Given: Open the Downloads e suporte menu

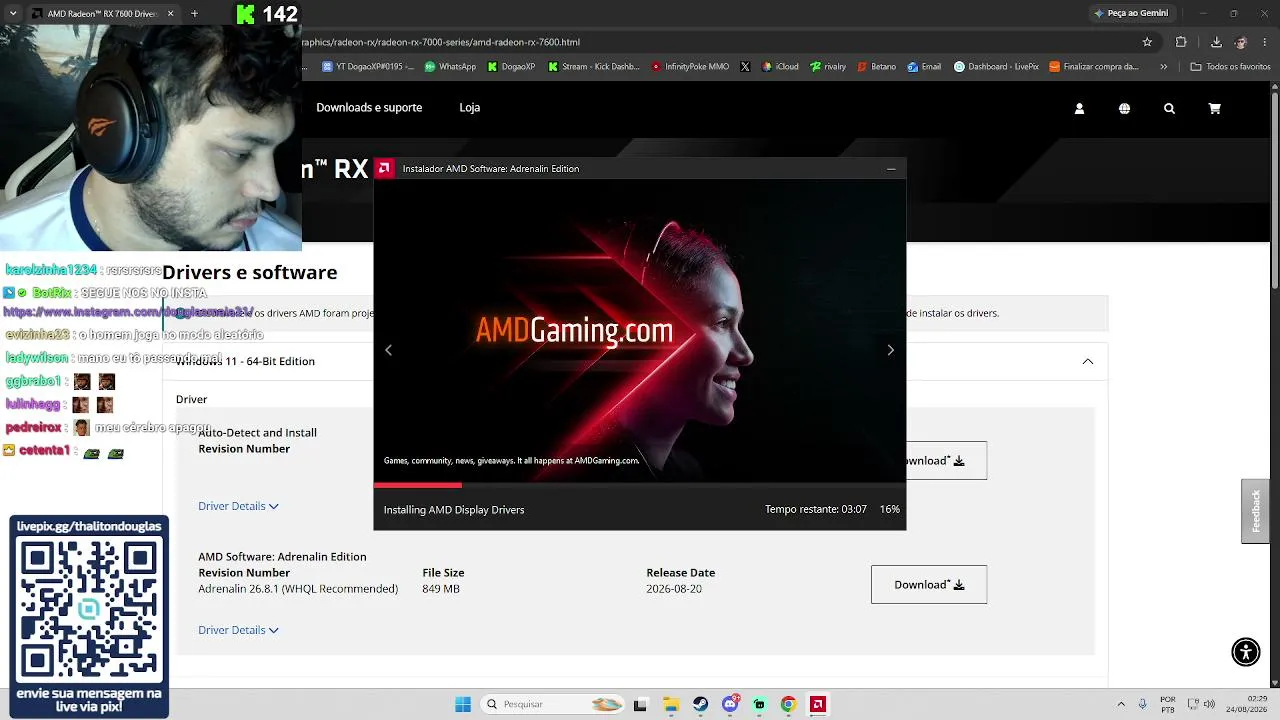Looking at the screenshot, I should click(x=369, y=108).
